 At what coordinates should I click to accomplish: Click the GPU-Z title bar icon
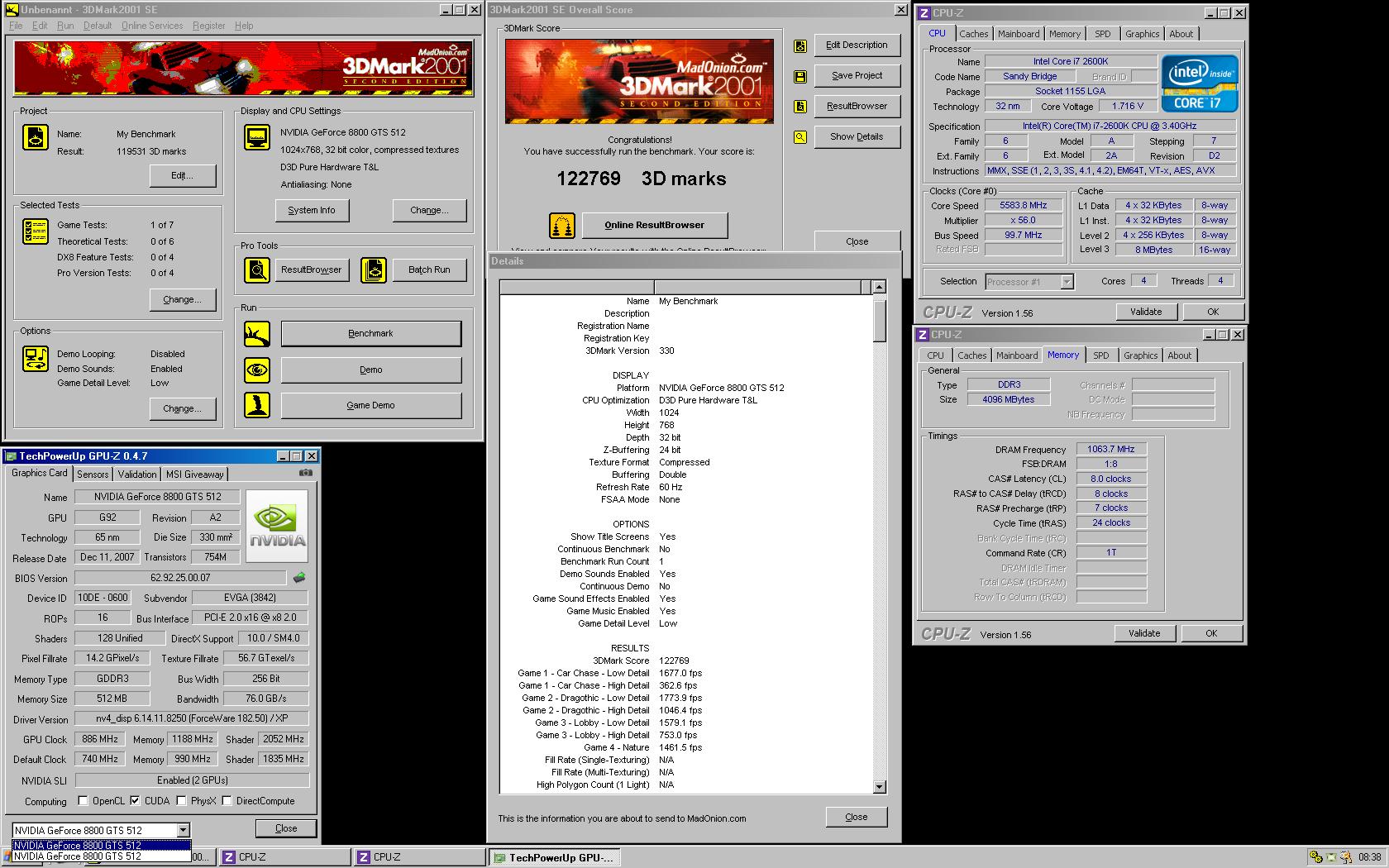click(11, 456)
